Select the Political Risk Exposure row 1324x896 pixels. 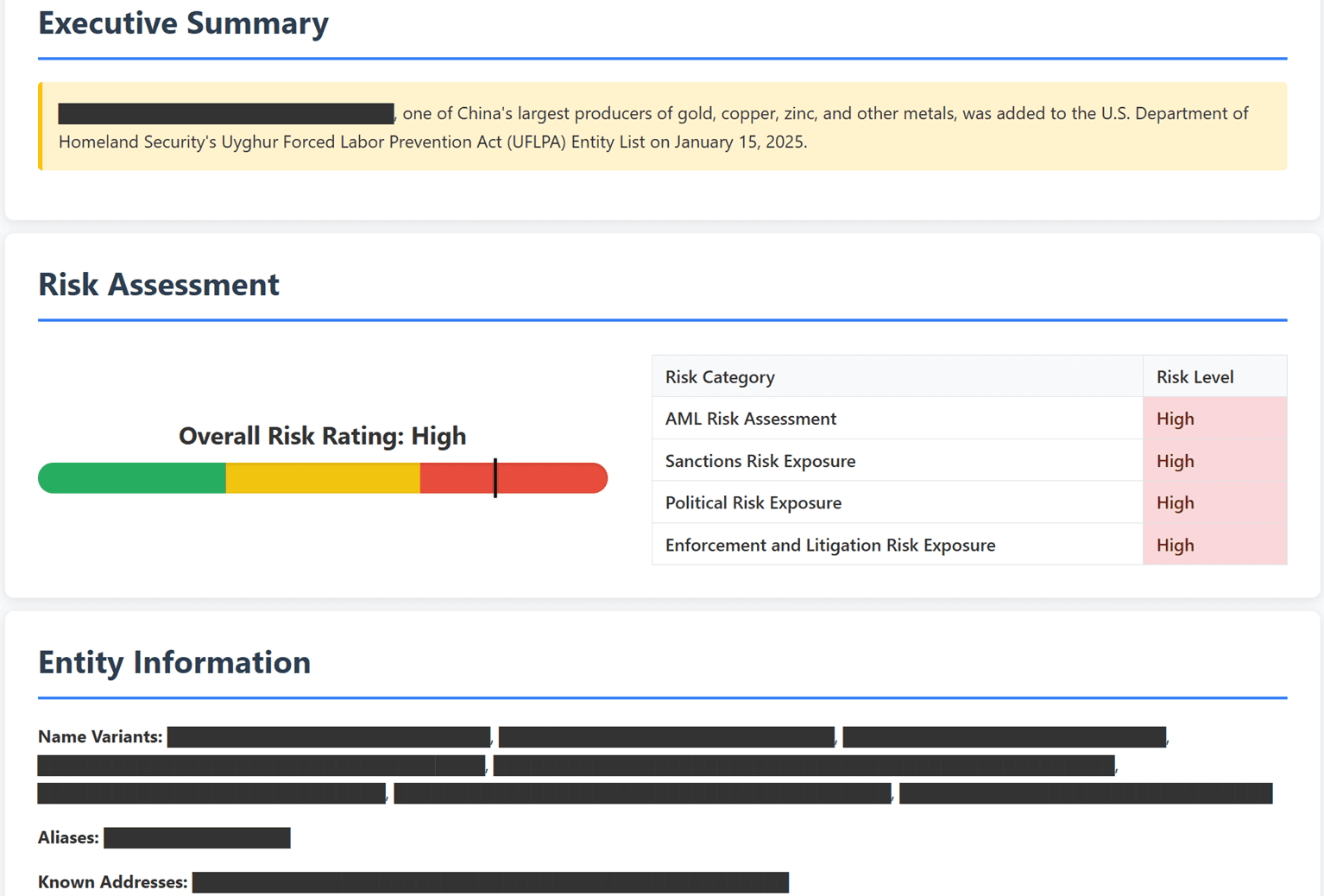tap(753, 502)
